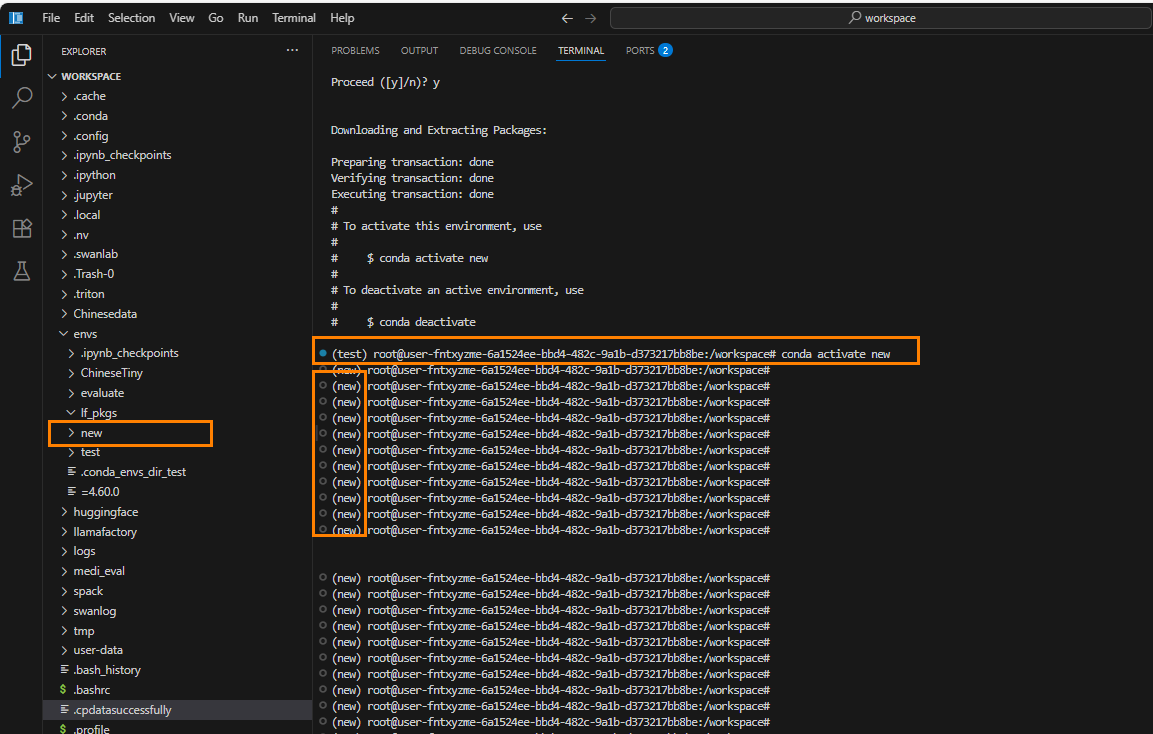
Task: Click the workspace search command box
Action: (881, 18)
